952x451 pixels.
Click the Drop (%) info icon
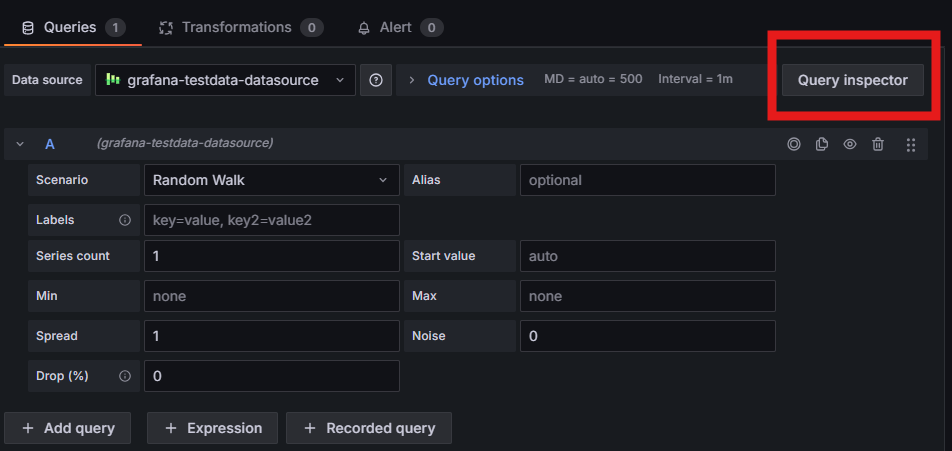(x=125, y=376)
